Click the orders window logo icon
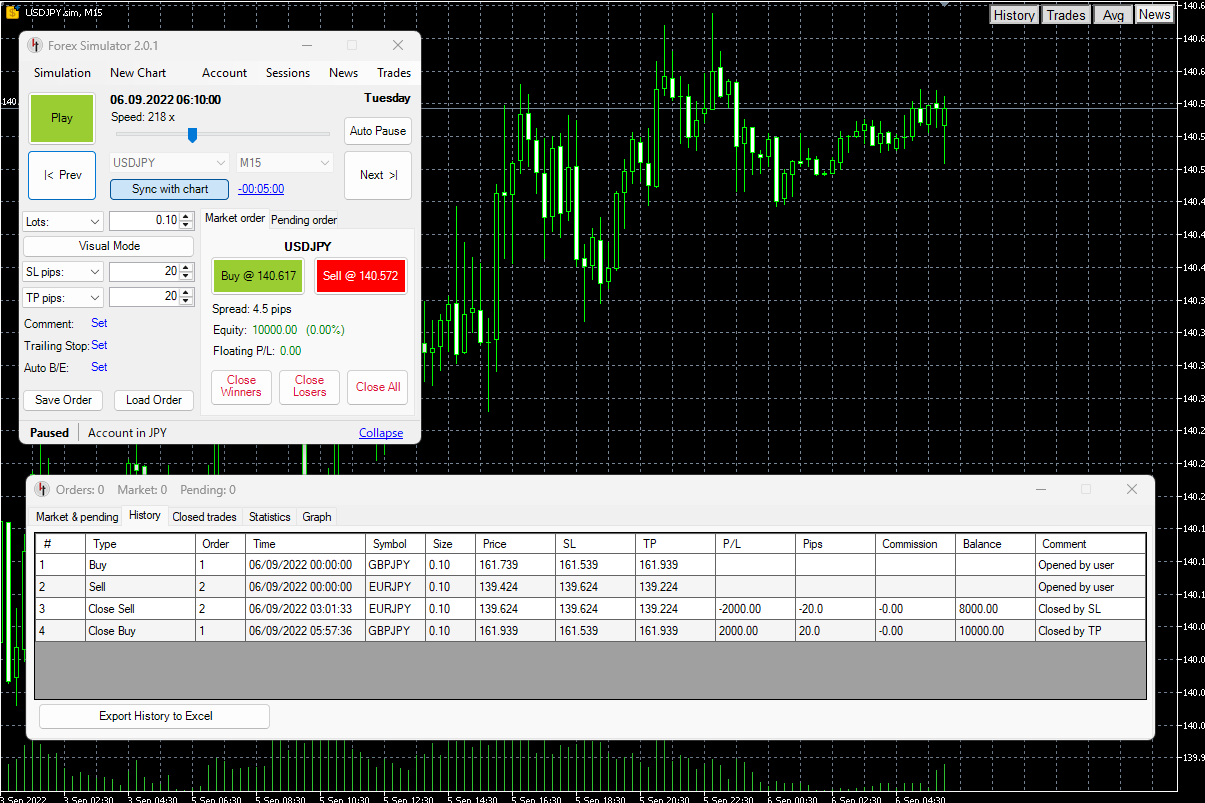The image size is (1205, 803). coord(42,489)
